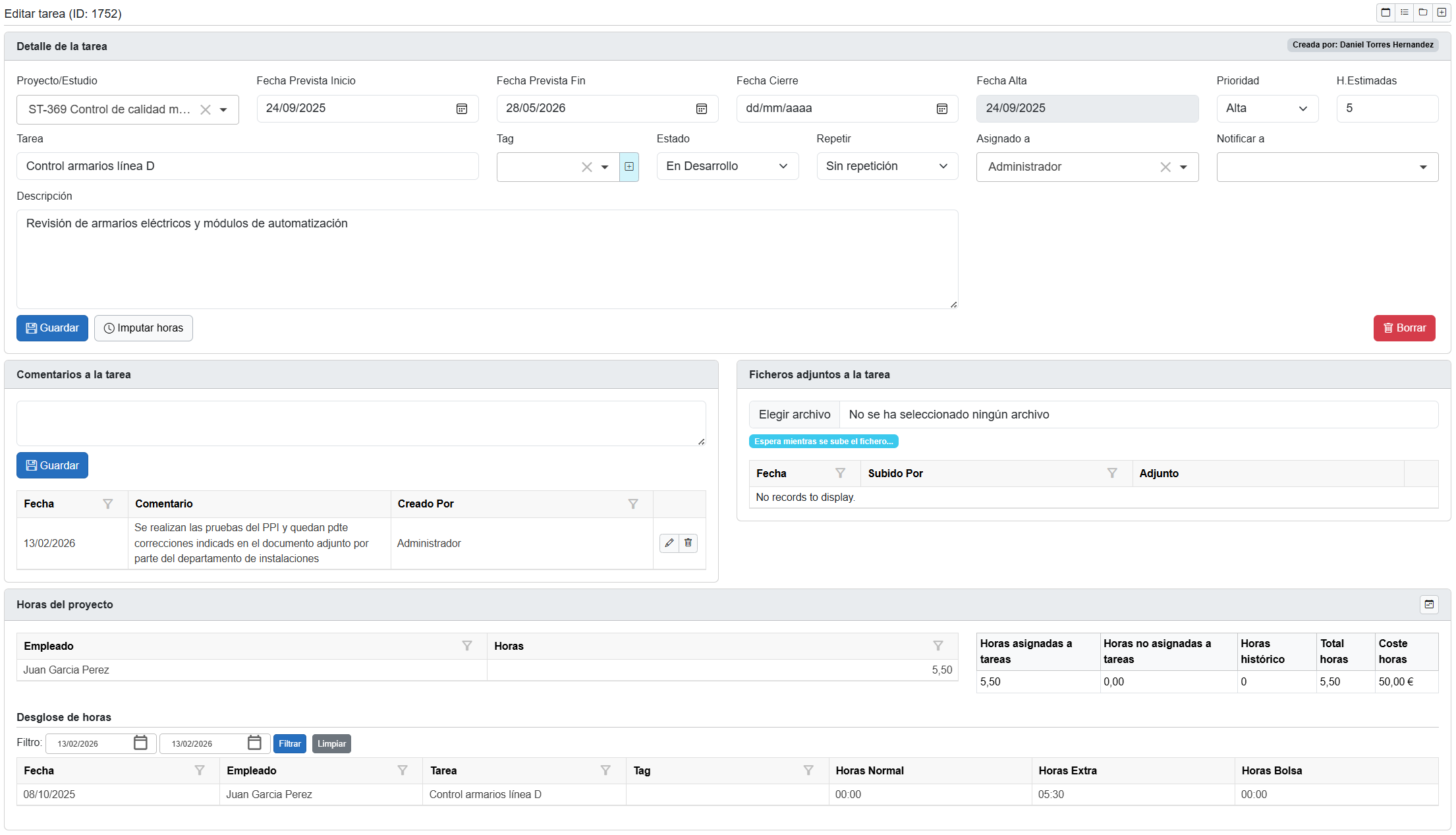Open the task list view icon
Viewport: 1456px width, 835px height.
tap(1404, 13)
